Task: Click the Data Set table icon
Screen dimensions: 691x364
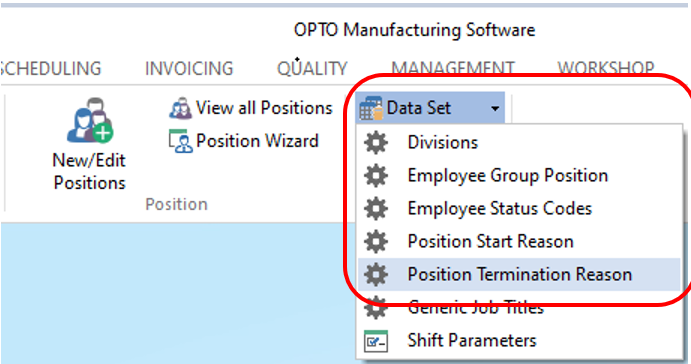Action: [371, 108]
